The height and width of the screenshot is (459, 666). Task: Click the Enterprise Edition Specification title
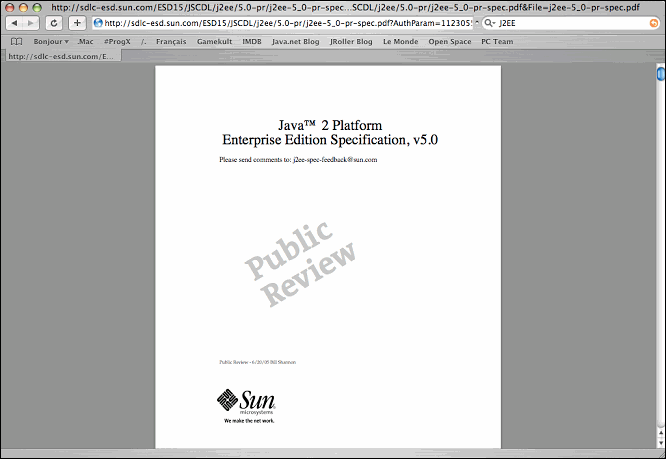click(x=330, y=140)
